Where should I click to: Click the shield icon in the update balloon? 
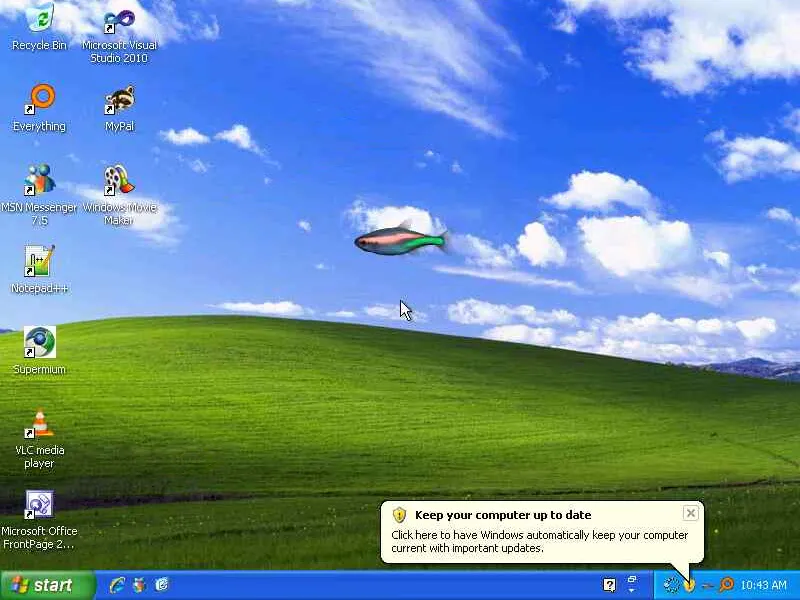(399, 515)
